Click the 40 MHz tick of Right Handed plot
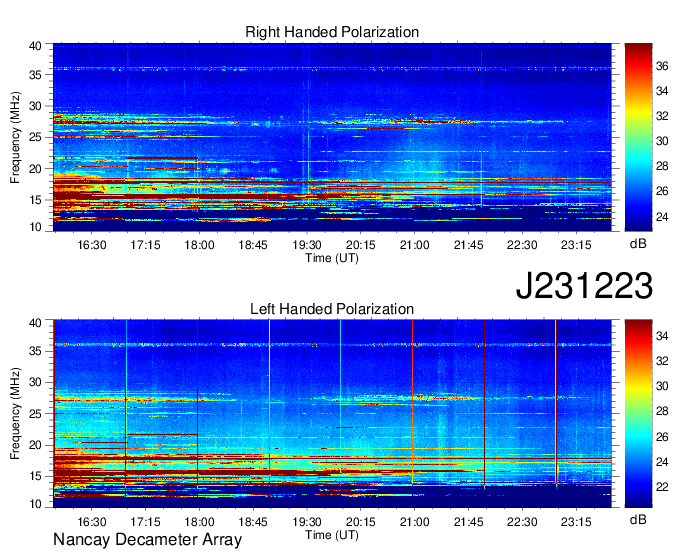 coord(35,46)
